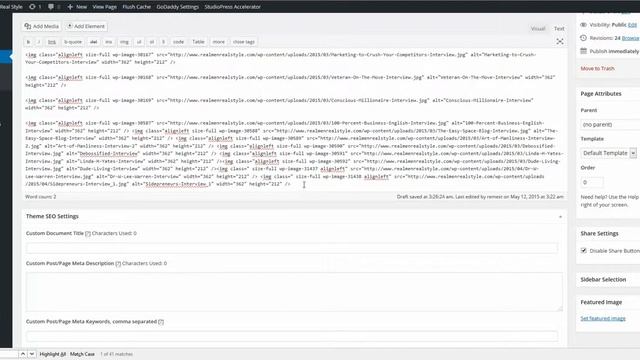Click the Add Element button
The width and height of the screenshot is (640, 360).
tap(86, 26)
